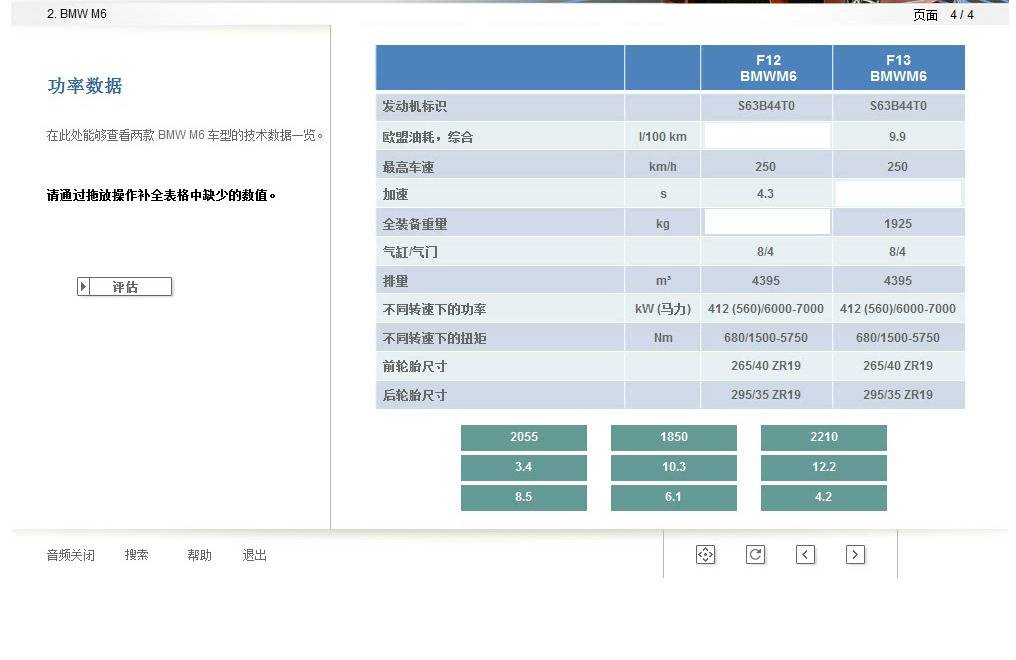Click 后轮胎尺寸 row label
This screenshot has width=1016, height=660.
(415, 395)
